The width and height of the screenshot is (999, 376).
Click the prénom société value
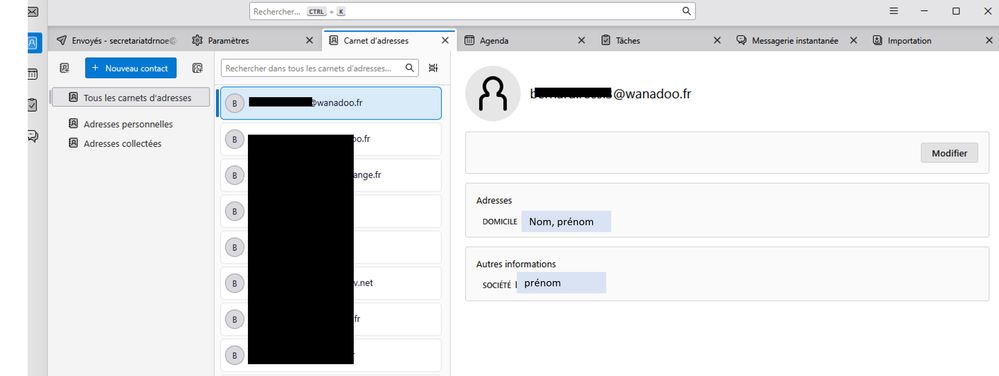coord(561,283)
